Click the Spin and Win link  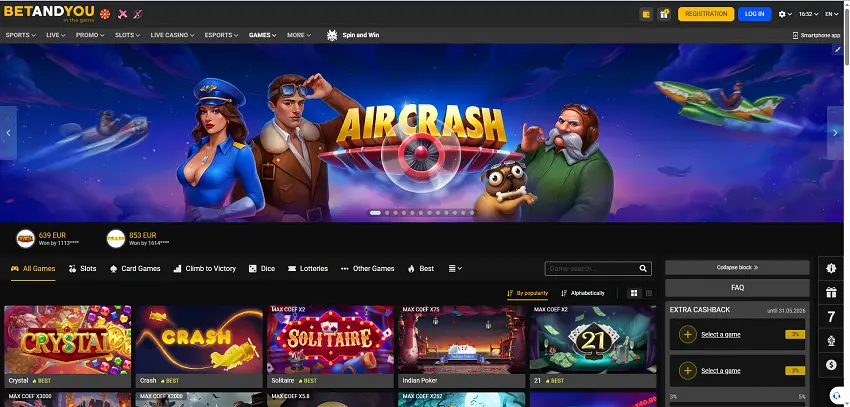click(x=361, y=35)
